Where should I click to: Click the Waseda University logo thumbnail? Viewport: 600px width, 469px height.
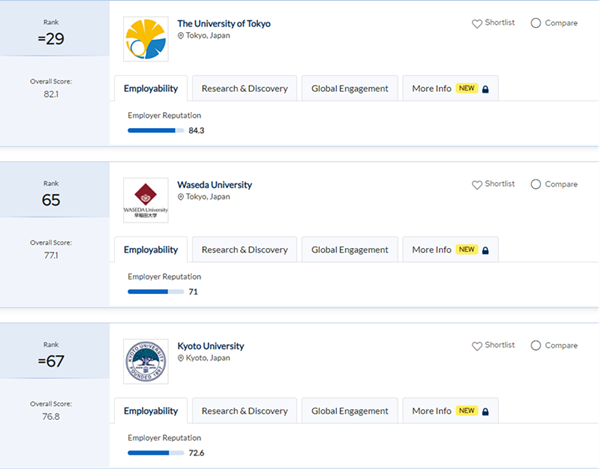[146, 200]
